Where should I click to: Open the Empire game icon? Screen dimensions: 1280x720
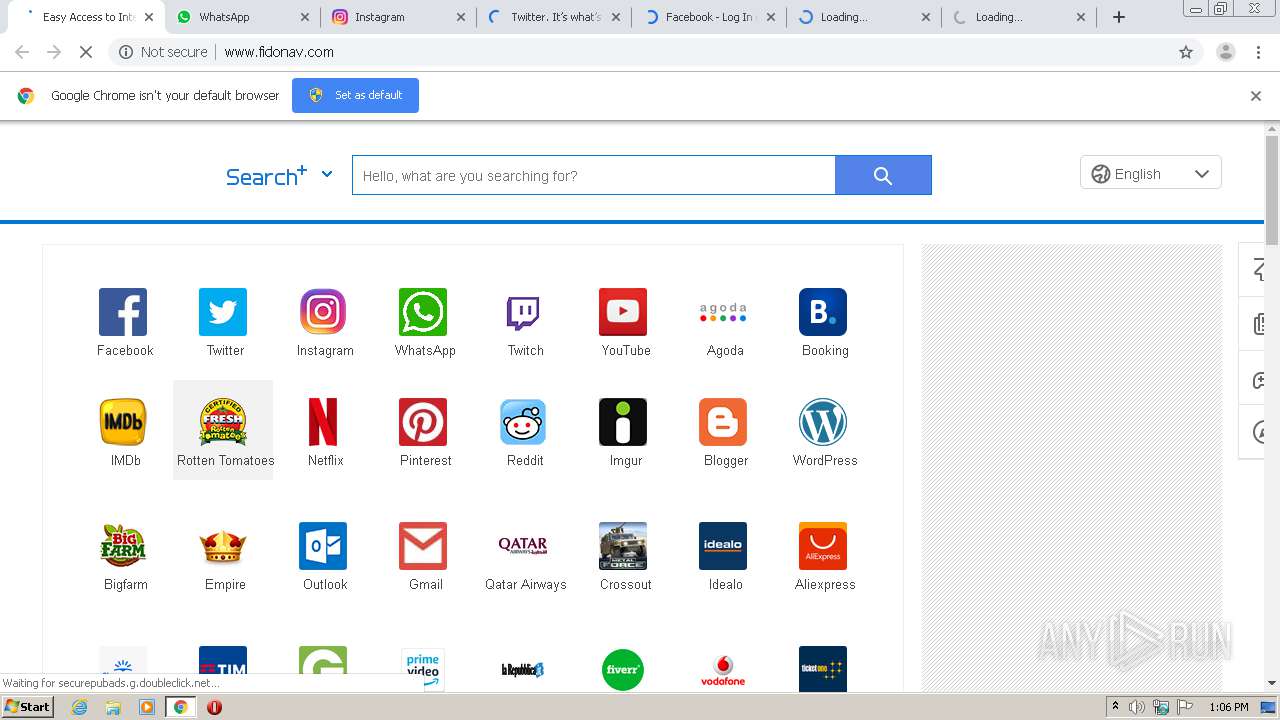point(223,546)
